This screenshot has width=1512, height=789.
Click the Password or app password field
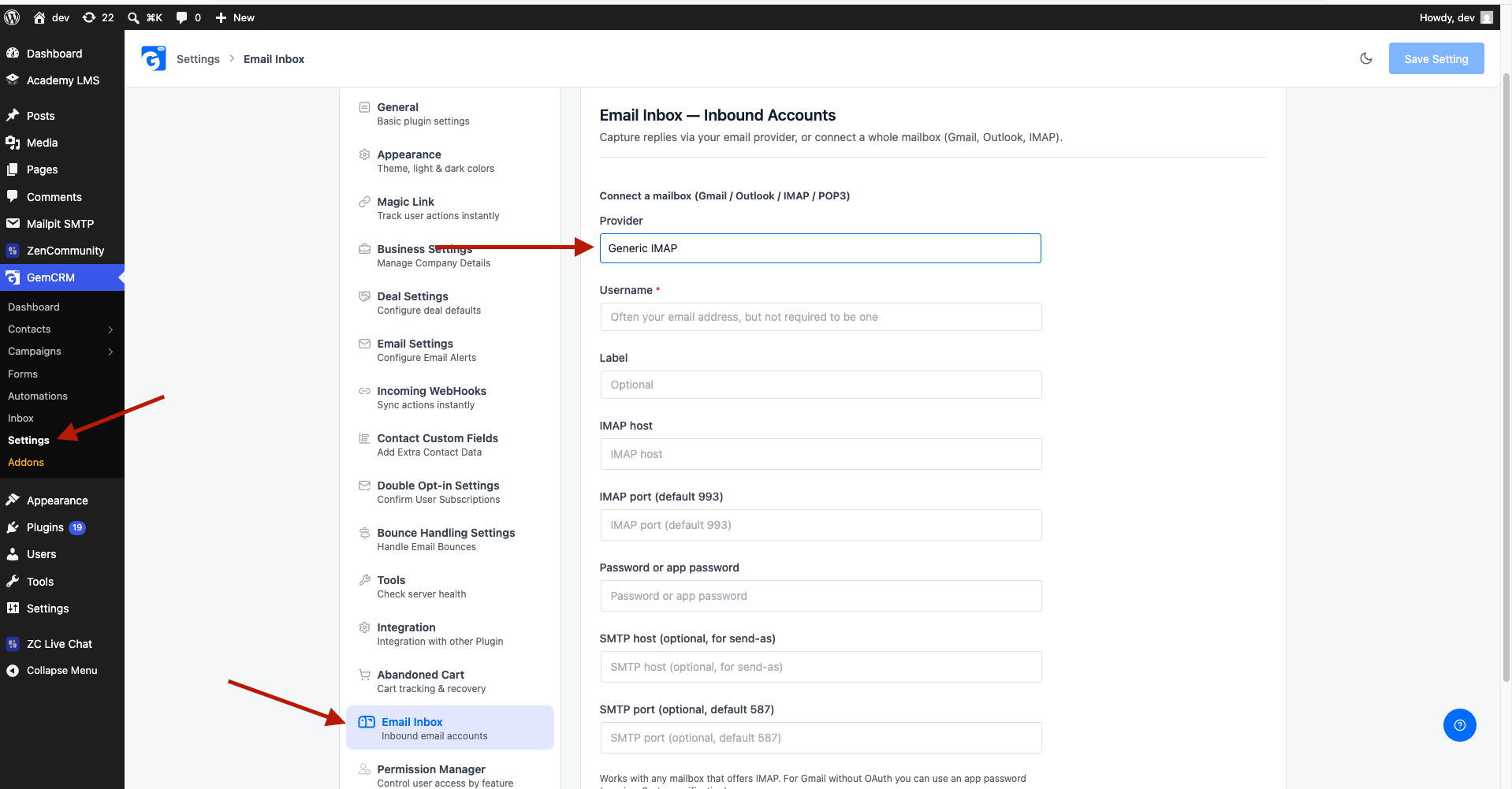820,596
